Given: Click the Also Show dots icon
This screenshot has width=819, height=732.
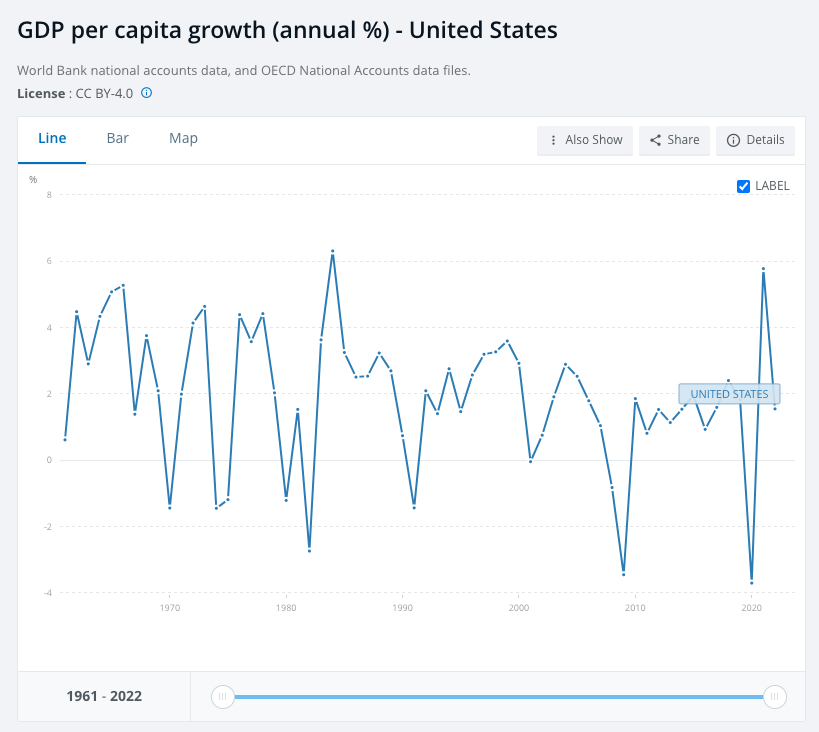Looking at the screenshot, I should (553, 140).
